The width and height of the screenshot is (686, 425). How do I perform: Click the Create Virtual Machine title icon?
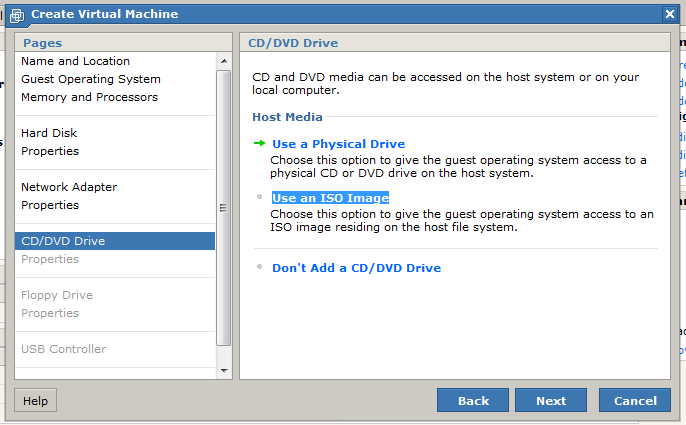click(x=17, y=14)
